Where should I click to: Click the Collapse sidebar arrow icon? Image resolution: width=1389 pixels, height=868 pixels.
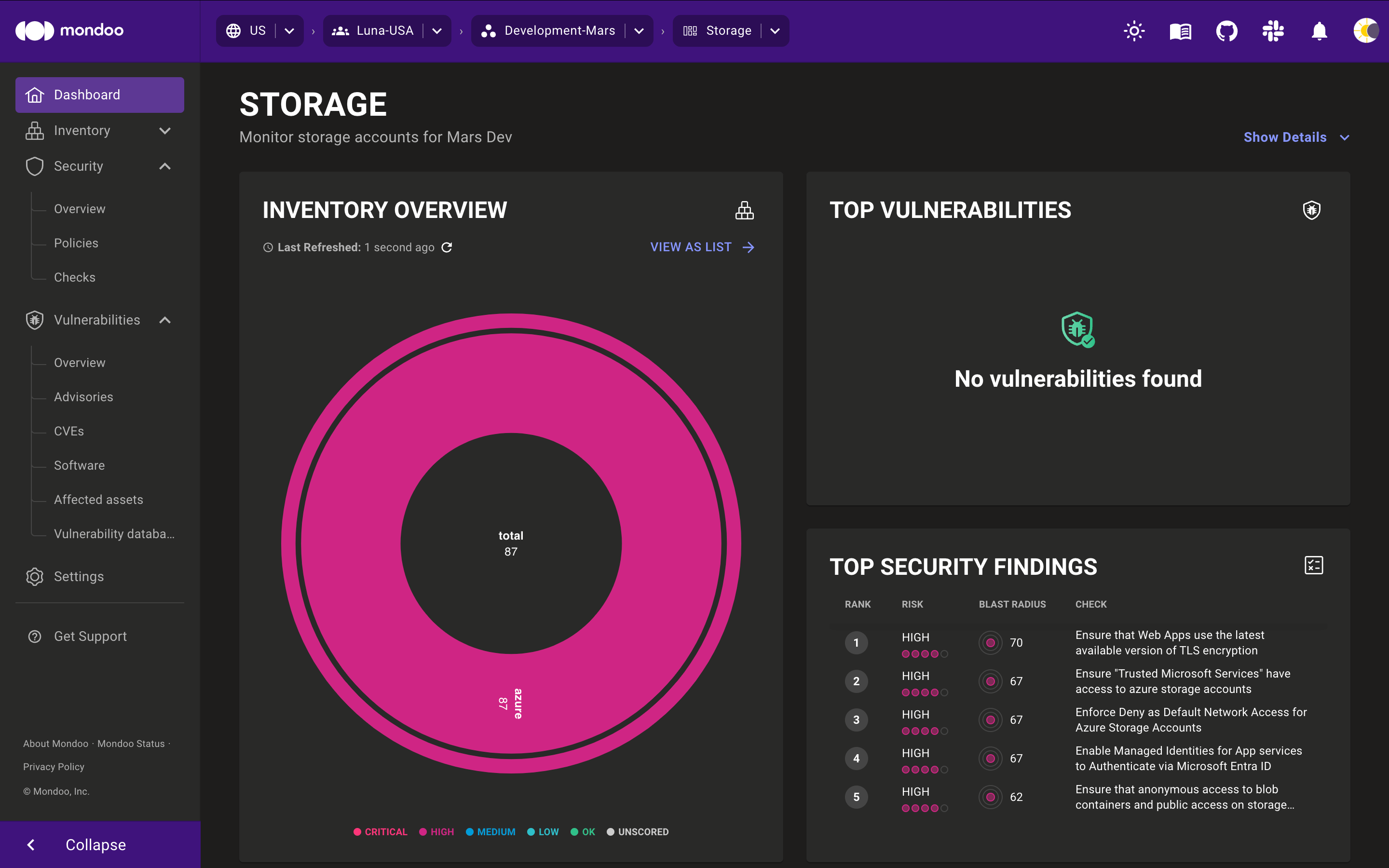pos(31,844)
